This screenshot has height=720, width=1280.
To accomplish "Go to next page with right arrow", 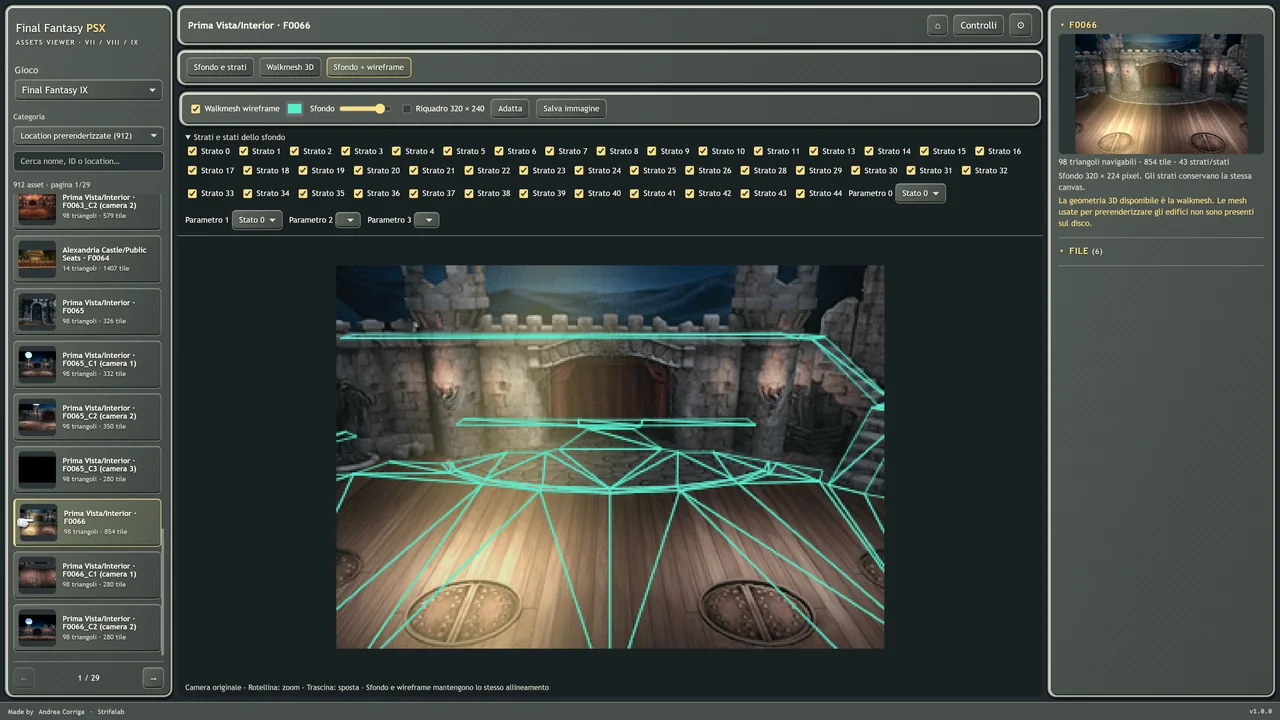I will (x=153, y=678).
